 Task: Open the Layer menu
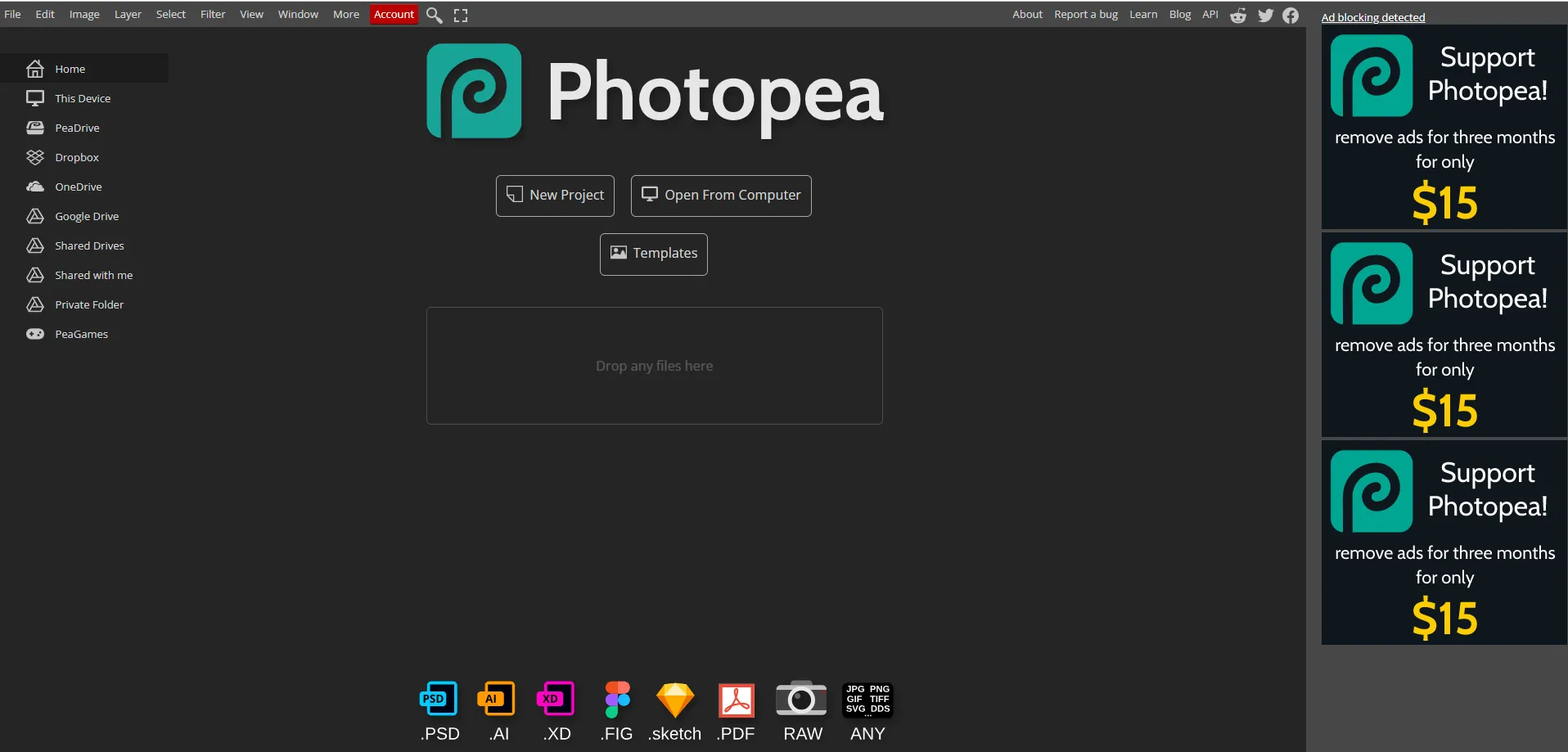pyautogui.click(x=128, y=14)
